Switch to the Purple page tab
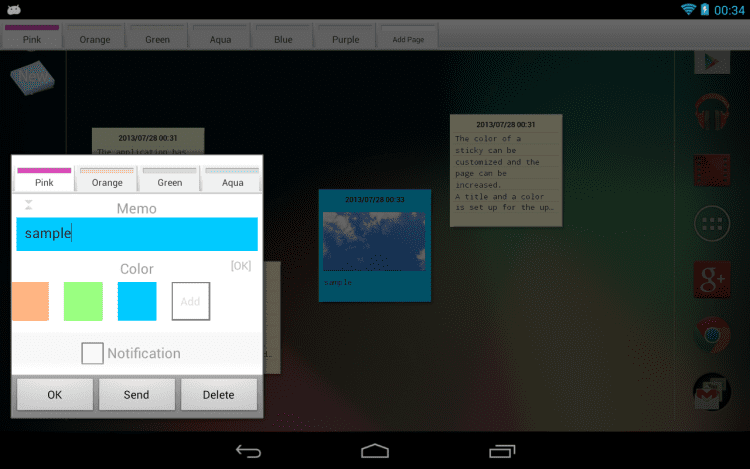The image size is (750, 469). (346, 35)
